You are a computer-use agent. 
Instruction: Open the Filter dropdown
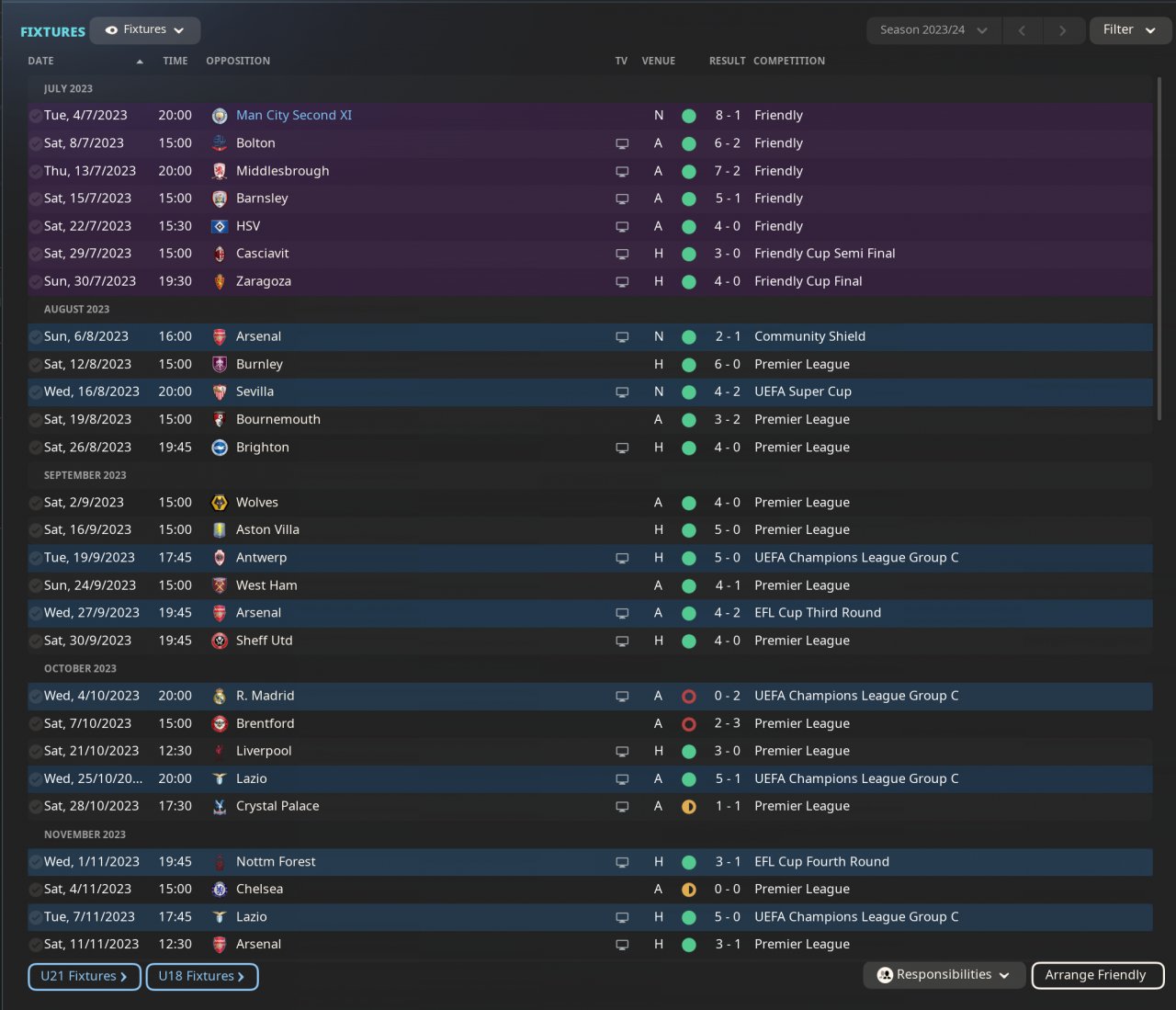click(1129, 30)
